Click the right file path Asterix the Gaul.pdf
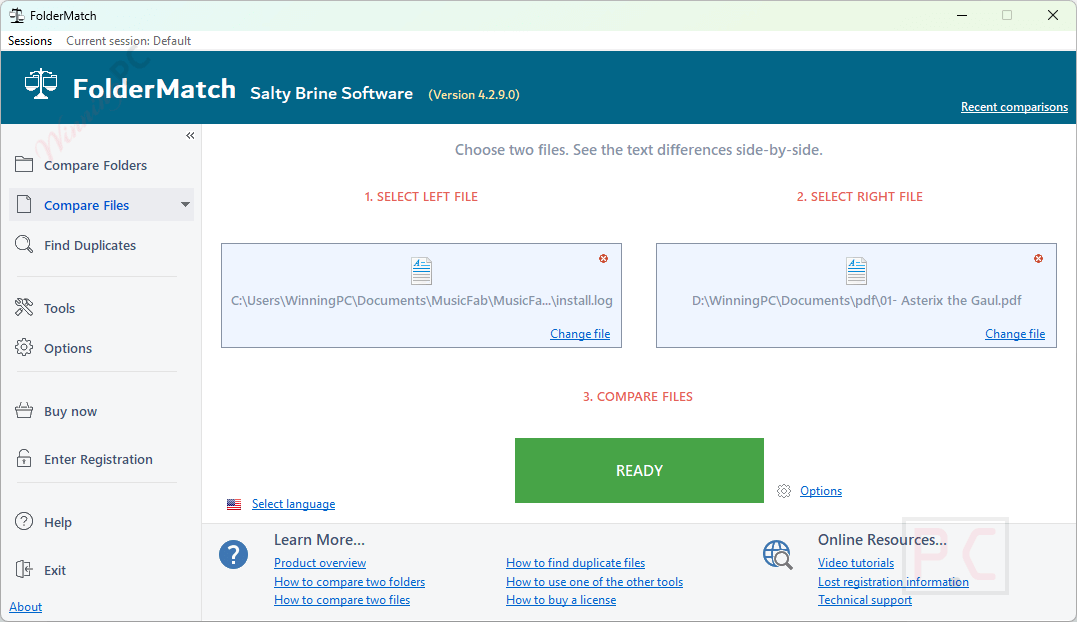 [x=857, y=301]
